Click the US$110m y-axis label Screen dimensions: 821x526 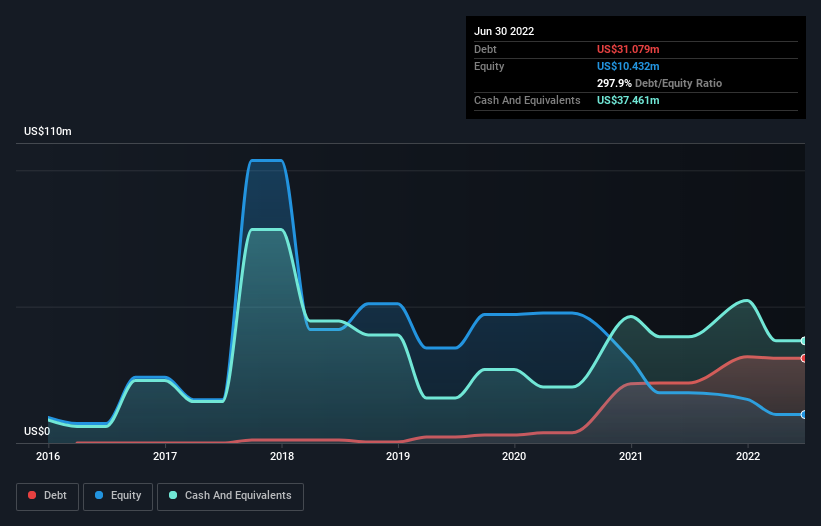tap(48, 131)
